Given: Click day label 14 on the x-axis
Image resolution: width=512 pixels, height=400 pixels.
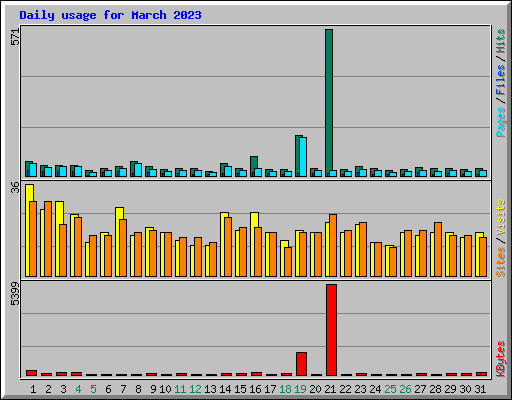Looking at the screenshot, I should (x=225, y=389).
